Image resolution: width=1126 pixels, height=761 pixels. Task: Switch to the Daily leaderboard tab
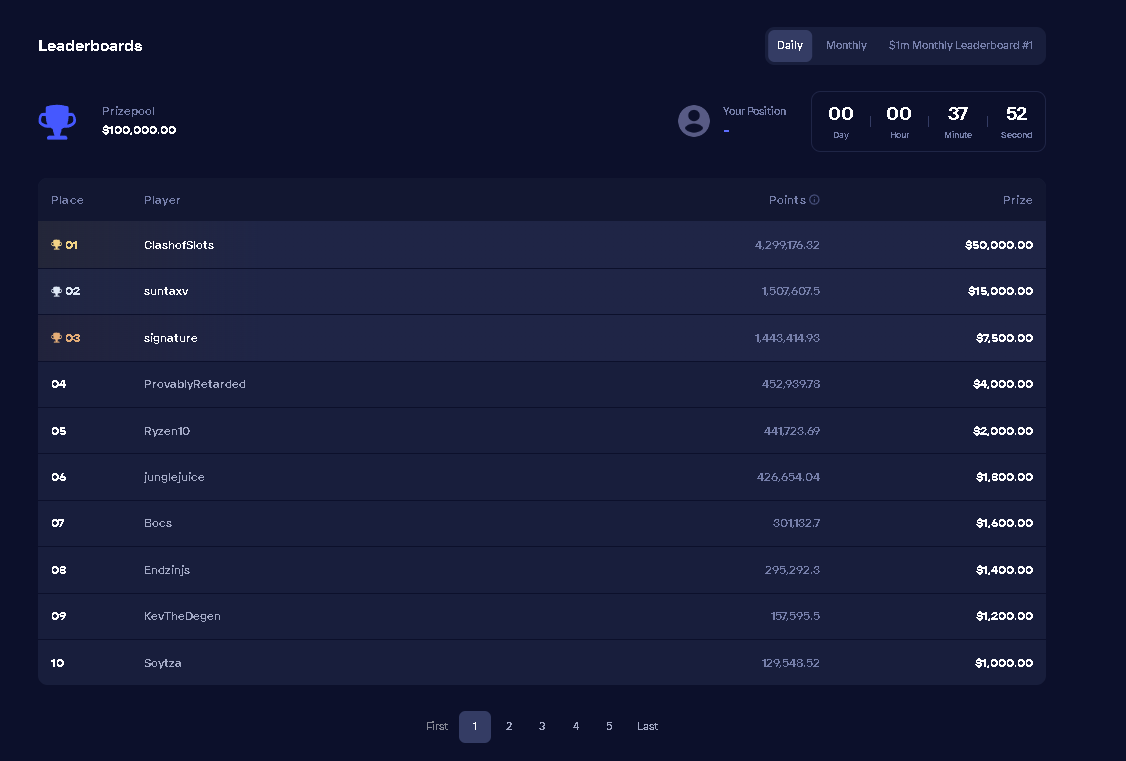click(x=790, y=45)
